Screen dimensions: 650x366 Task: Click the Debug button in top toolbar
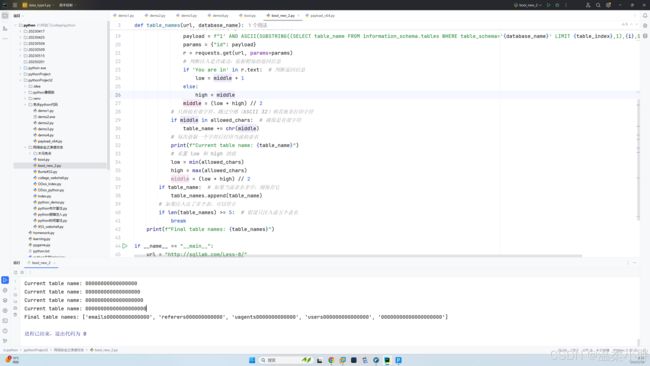557,5
